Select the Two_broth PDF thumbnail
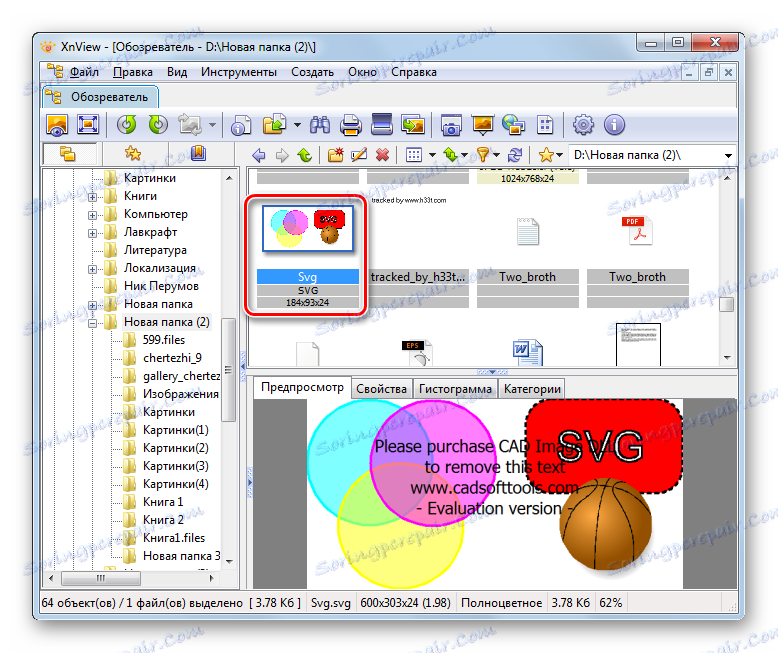The width and height of the screenshot is (778, 653). (x=638, y=231)
